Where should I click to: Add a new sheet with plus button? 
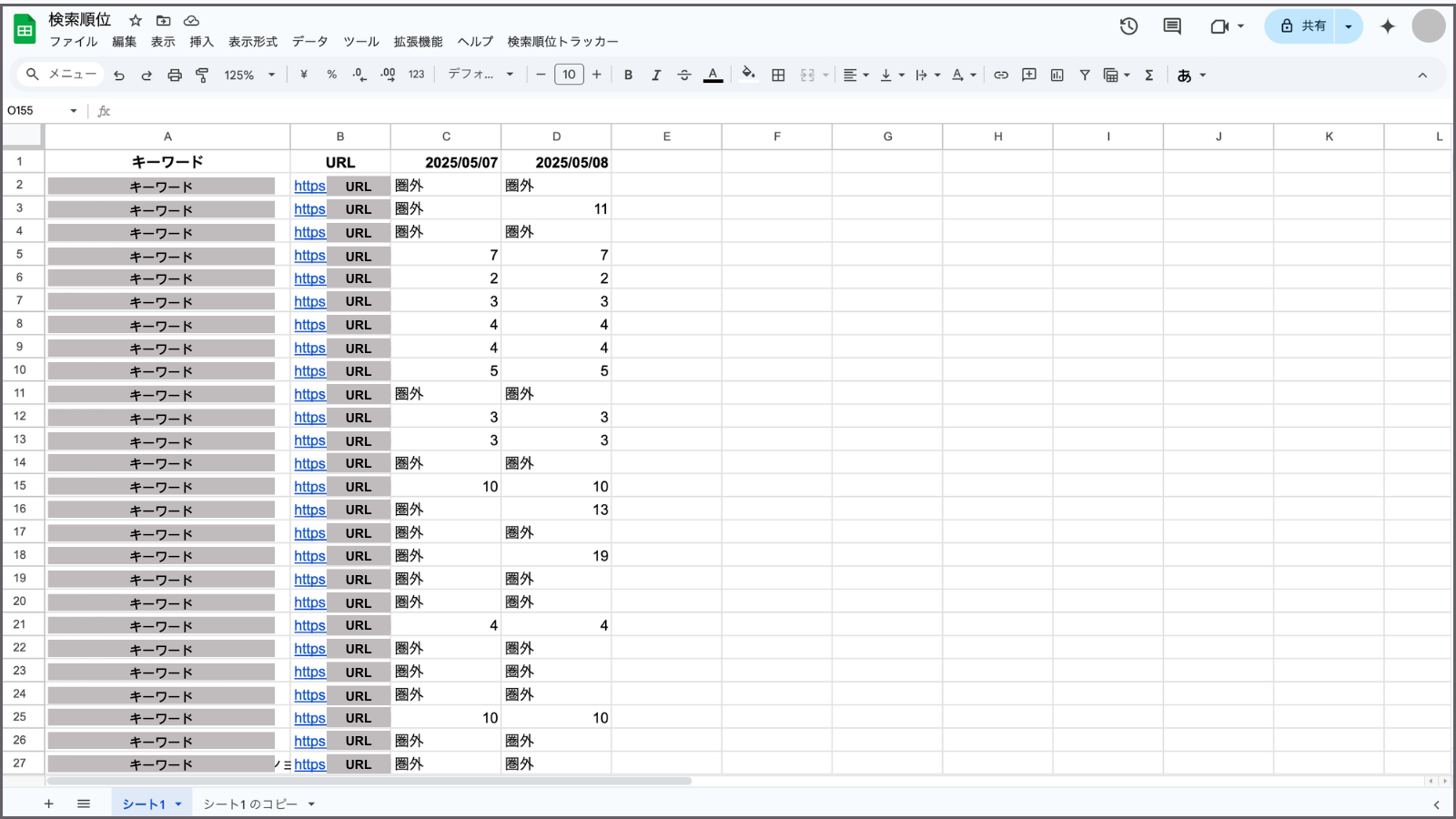pos(49,804)
